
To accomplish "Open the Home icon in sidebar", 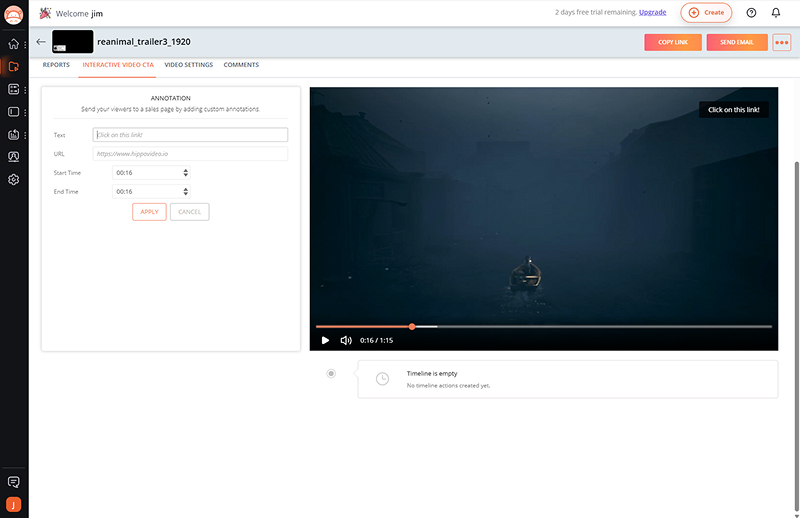I will coord(14,44).
